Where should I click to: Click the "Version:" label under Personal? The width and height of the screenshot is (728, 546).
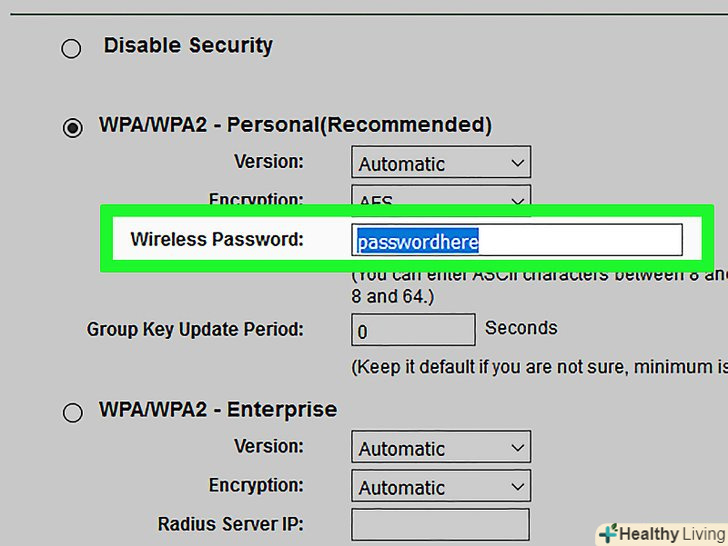click(269, 161)
